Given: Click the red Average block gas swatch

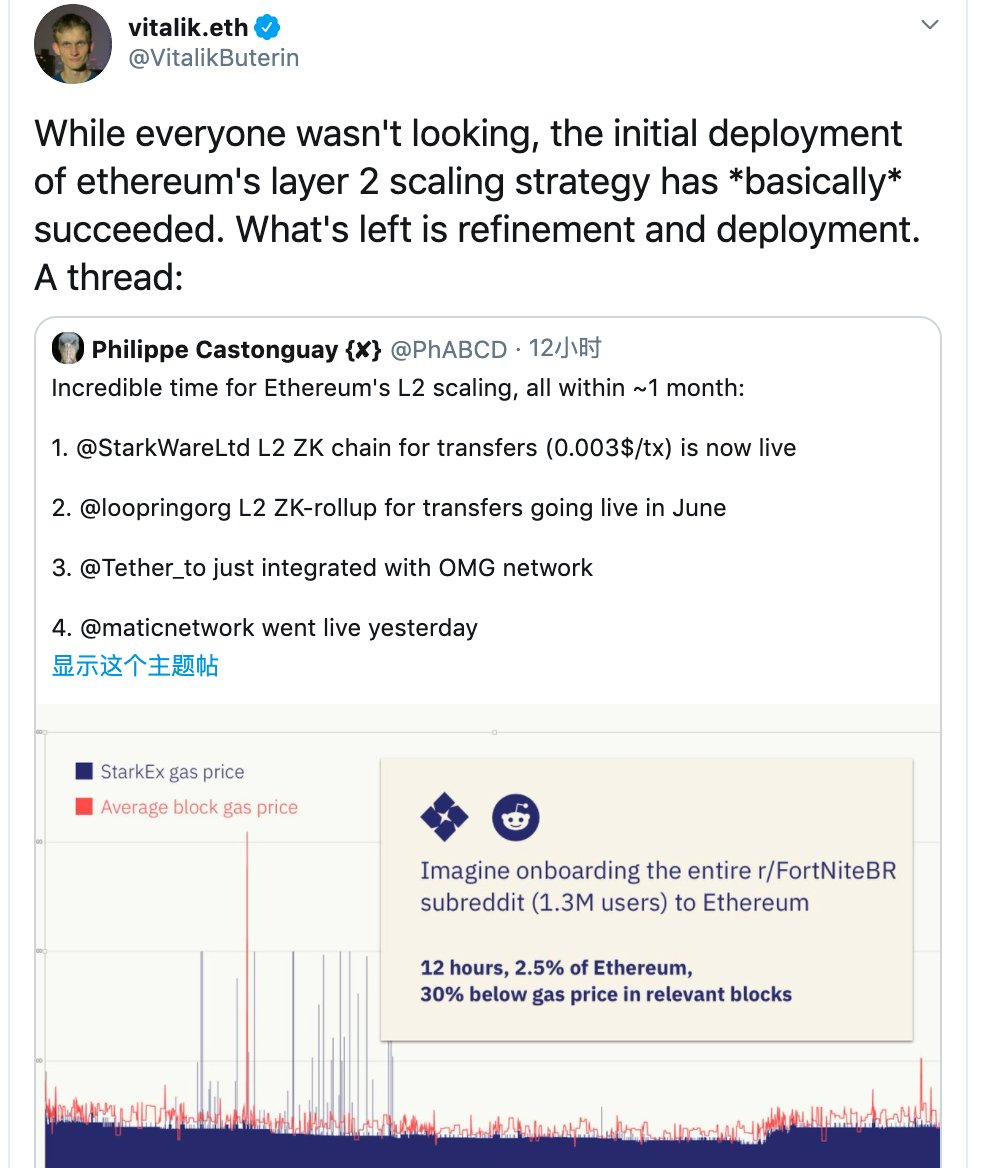Looking at the screenshot, I should (x=84, y=807).
